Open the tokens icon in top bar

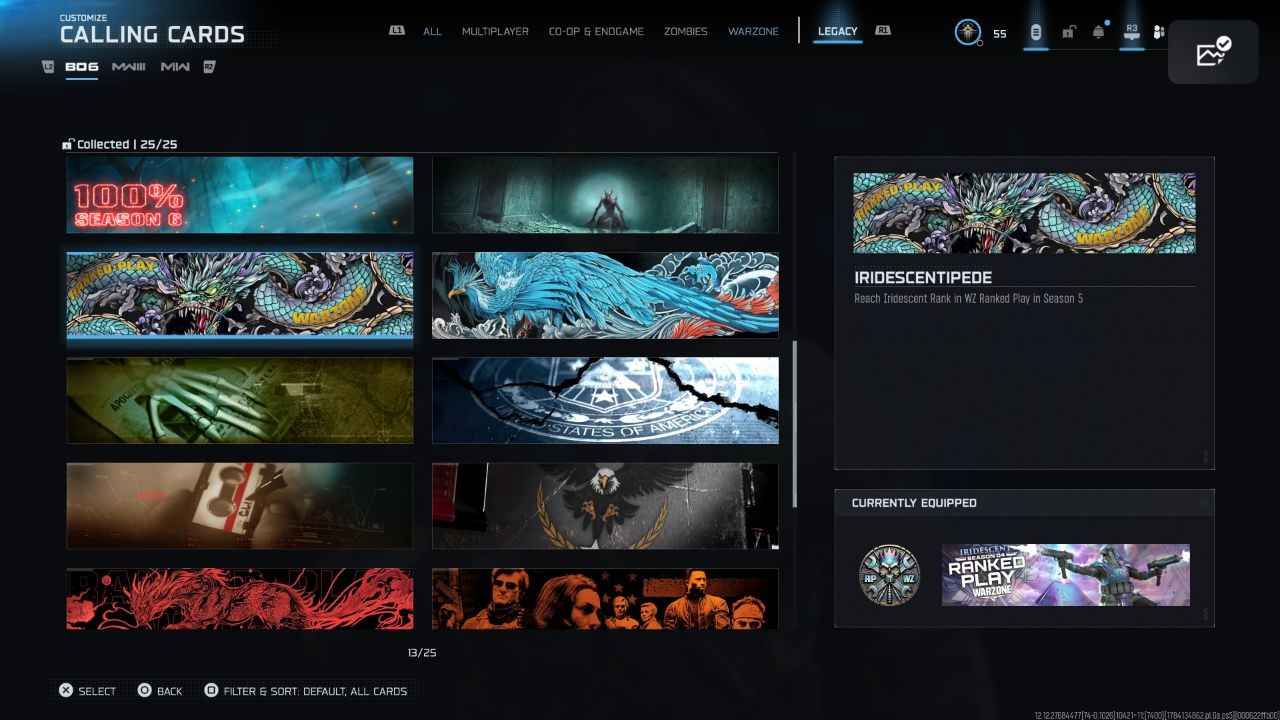[x=1036, y=33]
